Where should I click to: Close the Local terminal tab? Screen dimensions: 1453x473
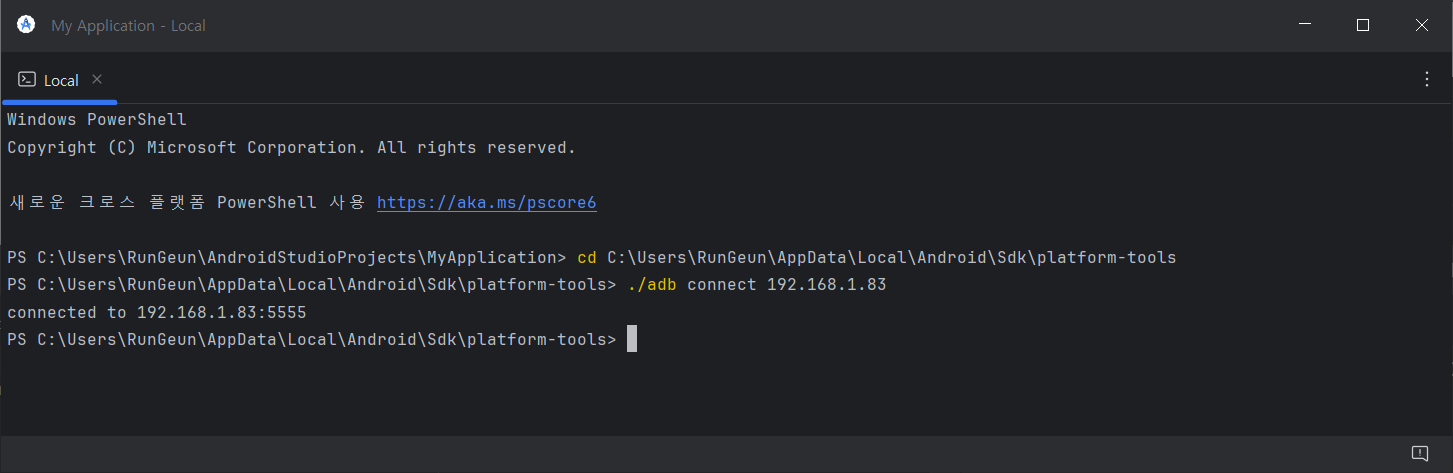click(x=97, y=79)
